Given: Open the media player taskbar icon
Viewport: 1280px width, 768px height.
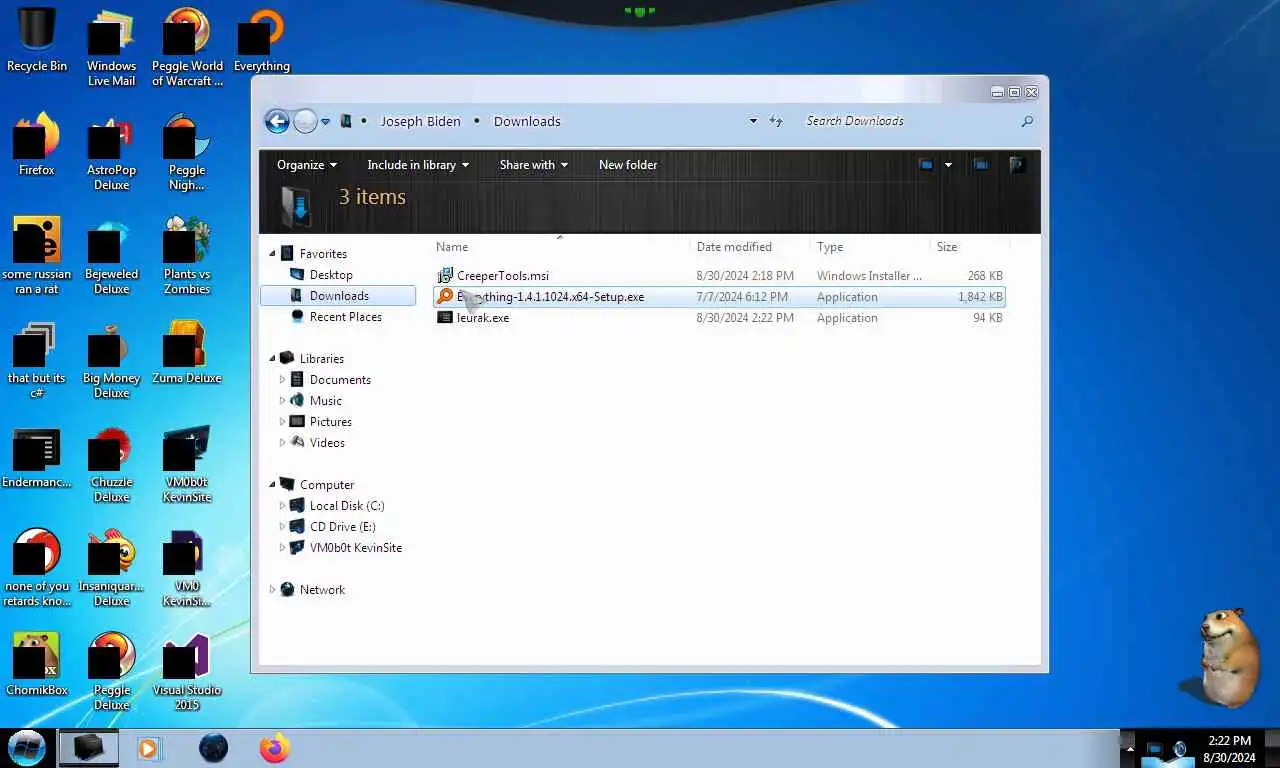Looking at the screenshot, I should click(x=149, y=748).
